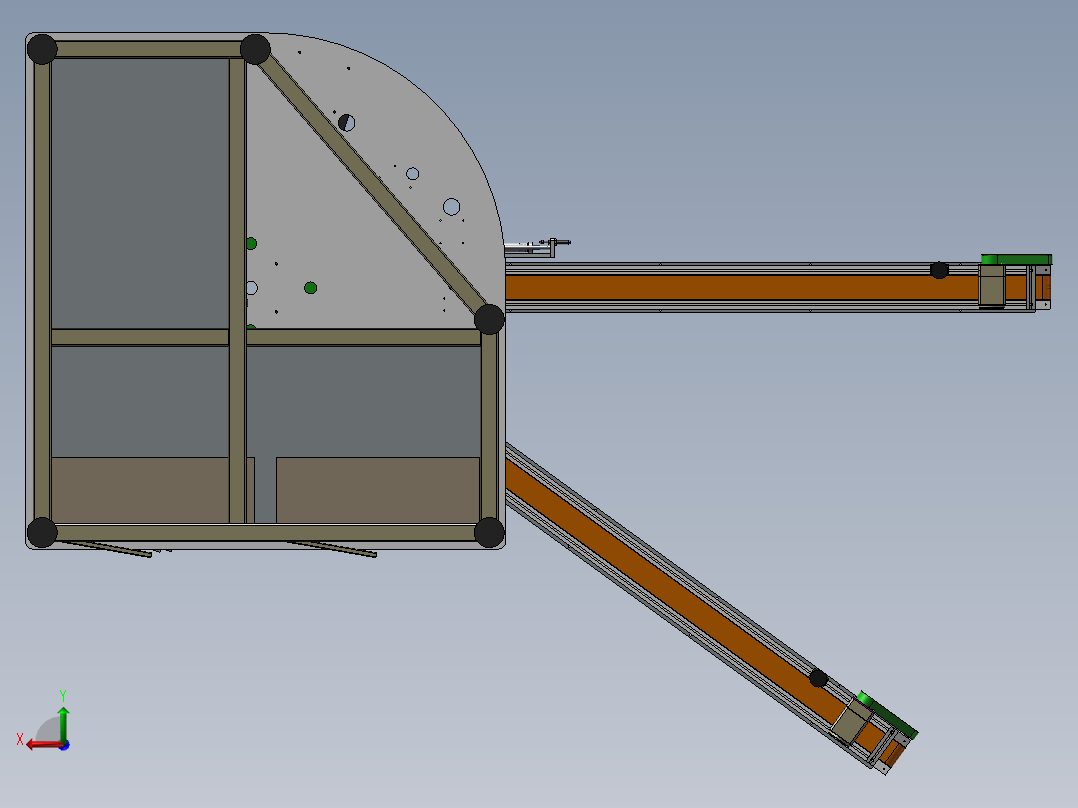
Task: Select the blue Z axis dot on triad
Action: (65, 745)
